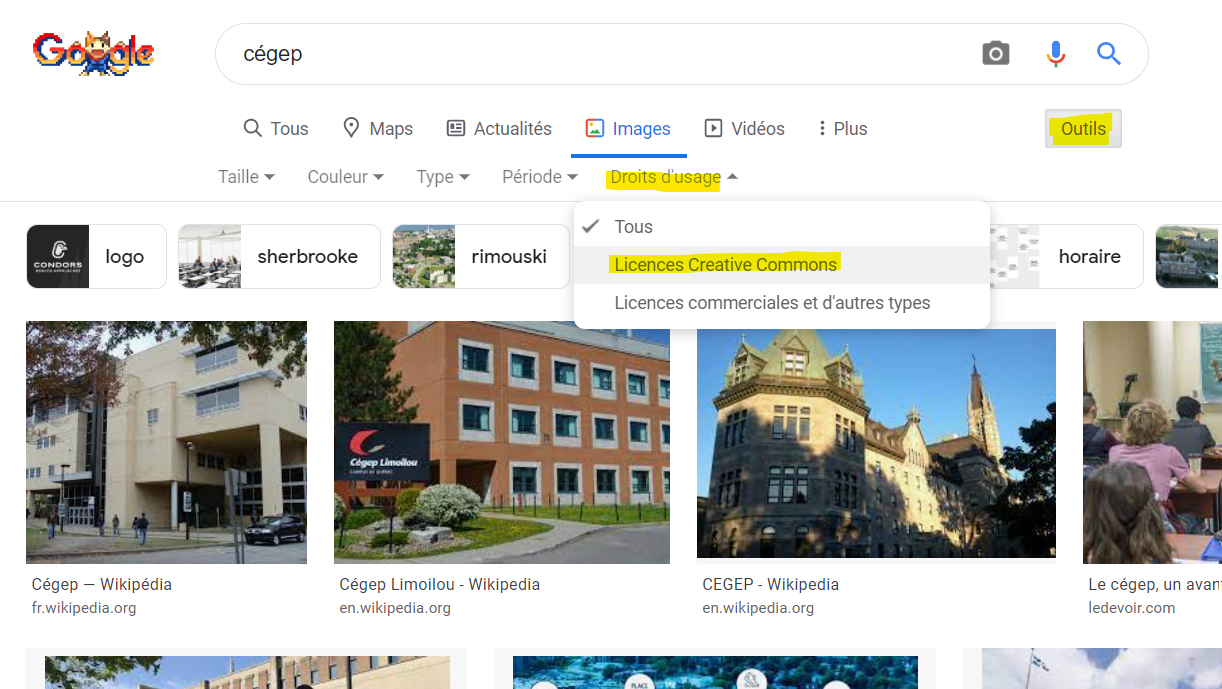Screen dimensions: 1222x689
Task: Select the Images tab
Action: (628, 128)
